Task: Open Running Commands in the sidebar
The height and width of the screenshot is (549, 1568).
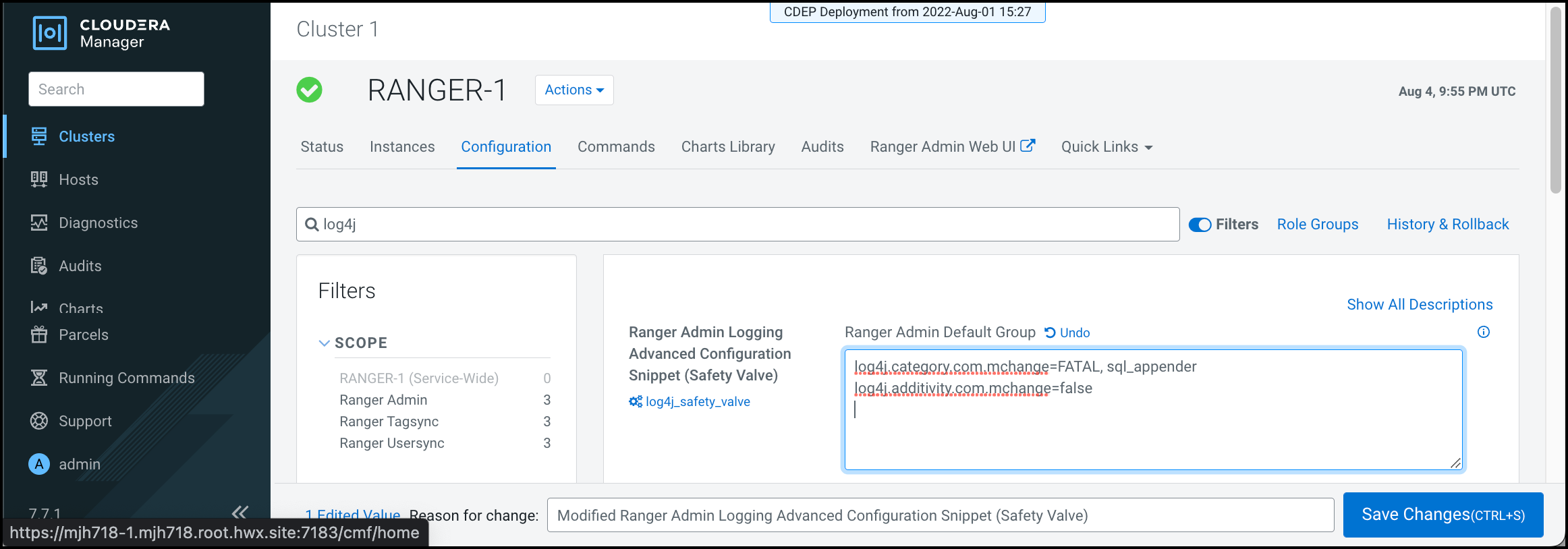Action: (126, 378)
